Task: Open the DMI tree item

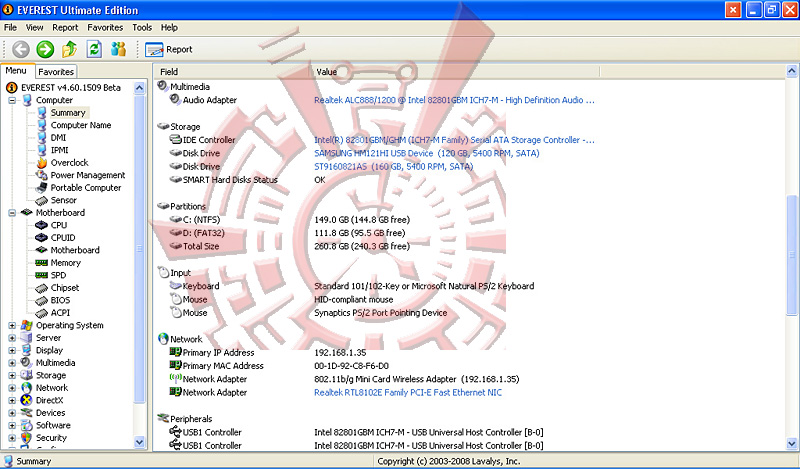Action: (x=58, y=138)
